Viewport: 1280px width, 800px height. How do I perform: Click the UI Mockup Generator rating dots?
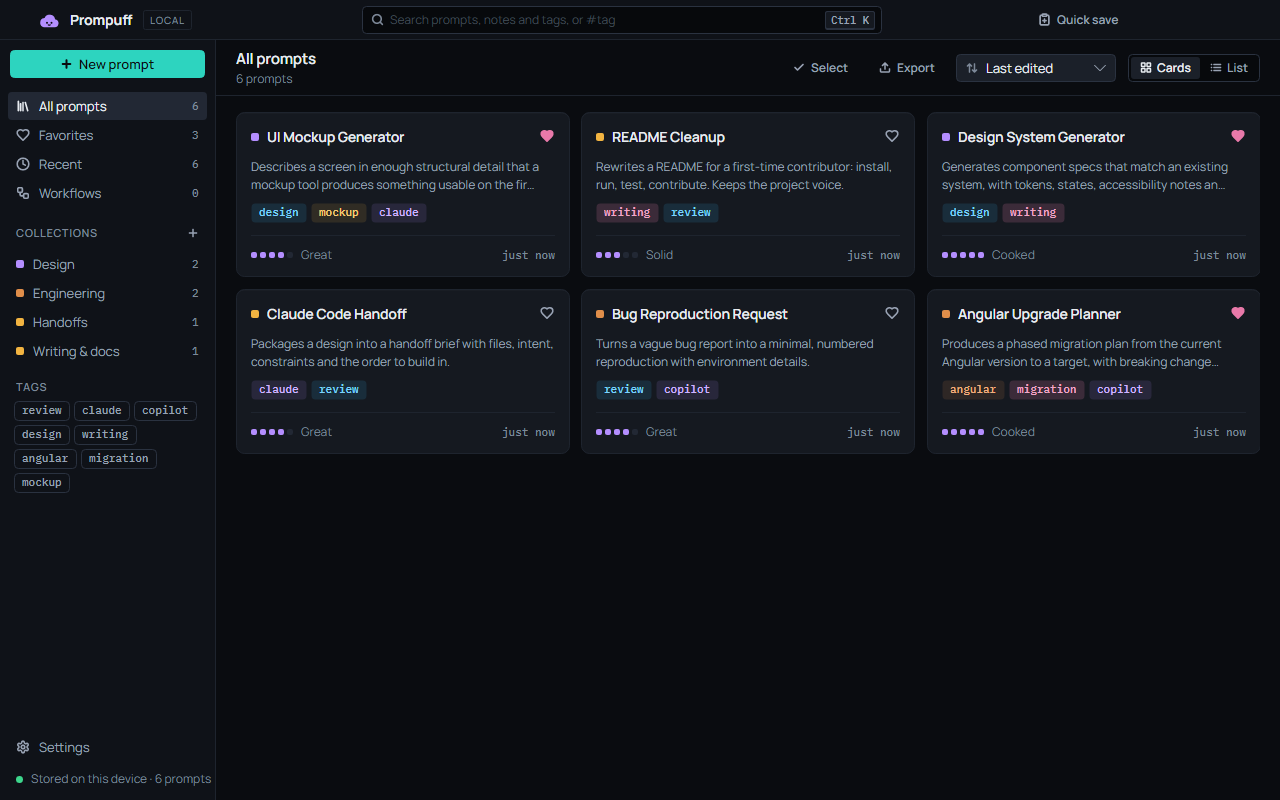point(272,255)
